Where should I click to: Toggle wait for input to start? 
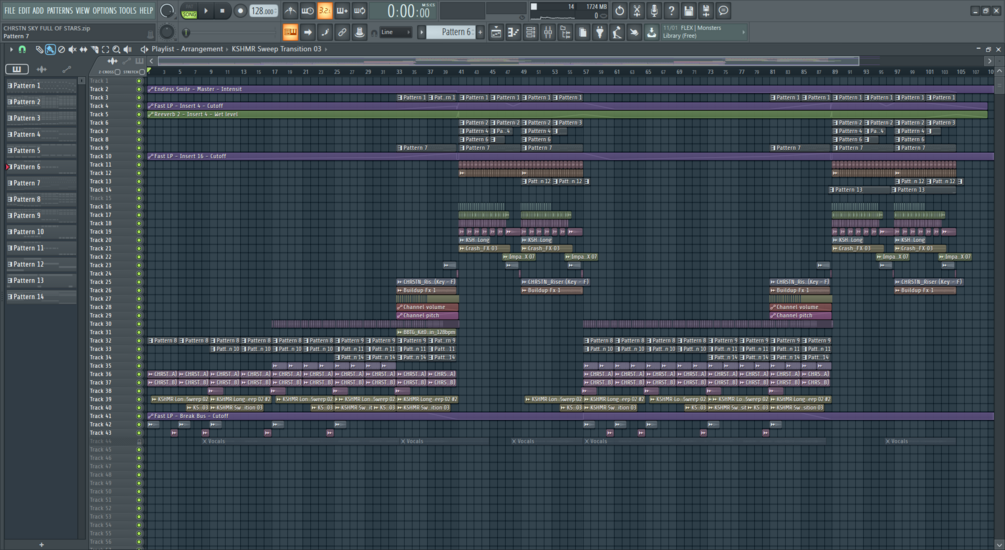308,11
